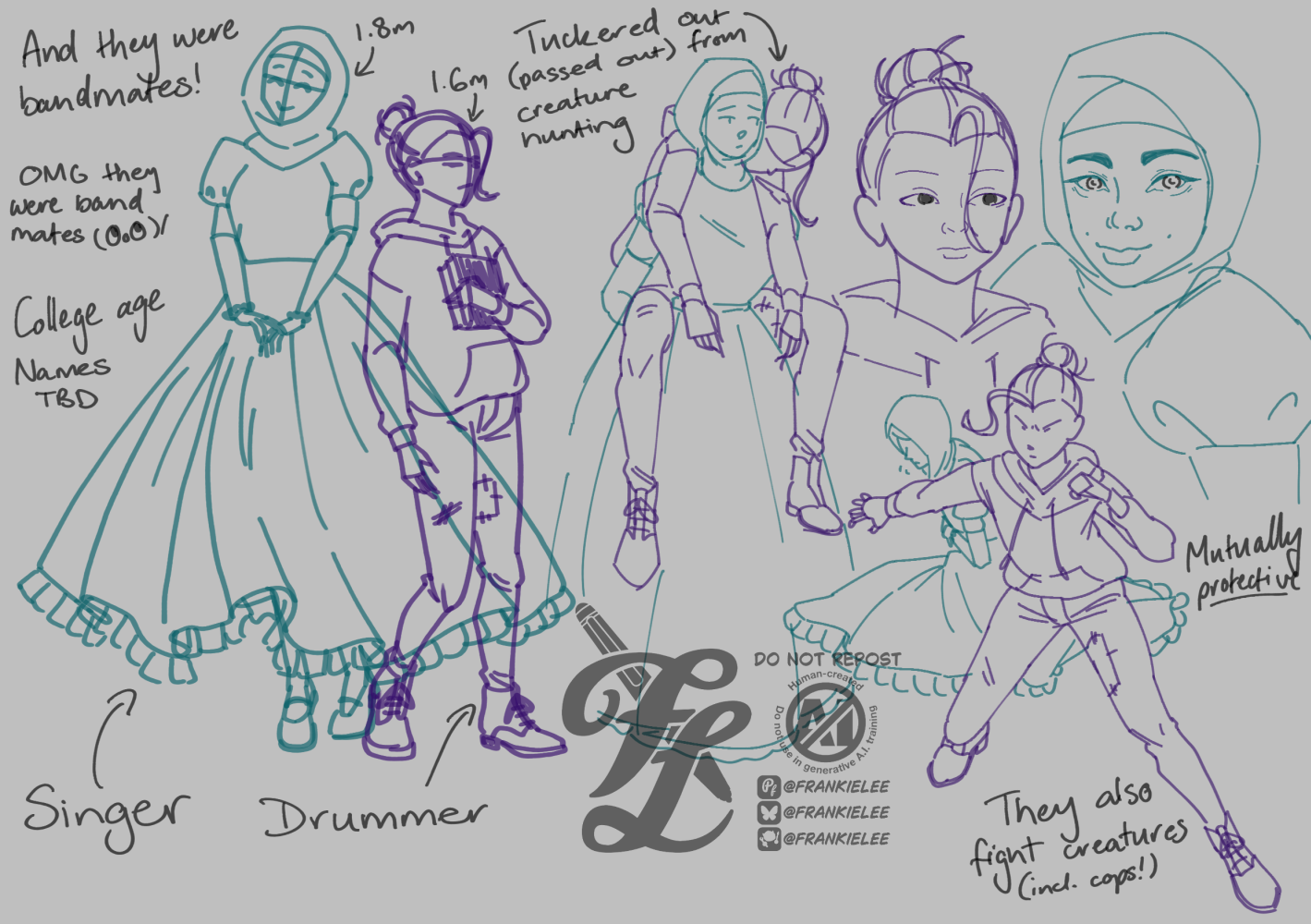
Task: Select the "1.8m" height note
Action: pos(383,30)
